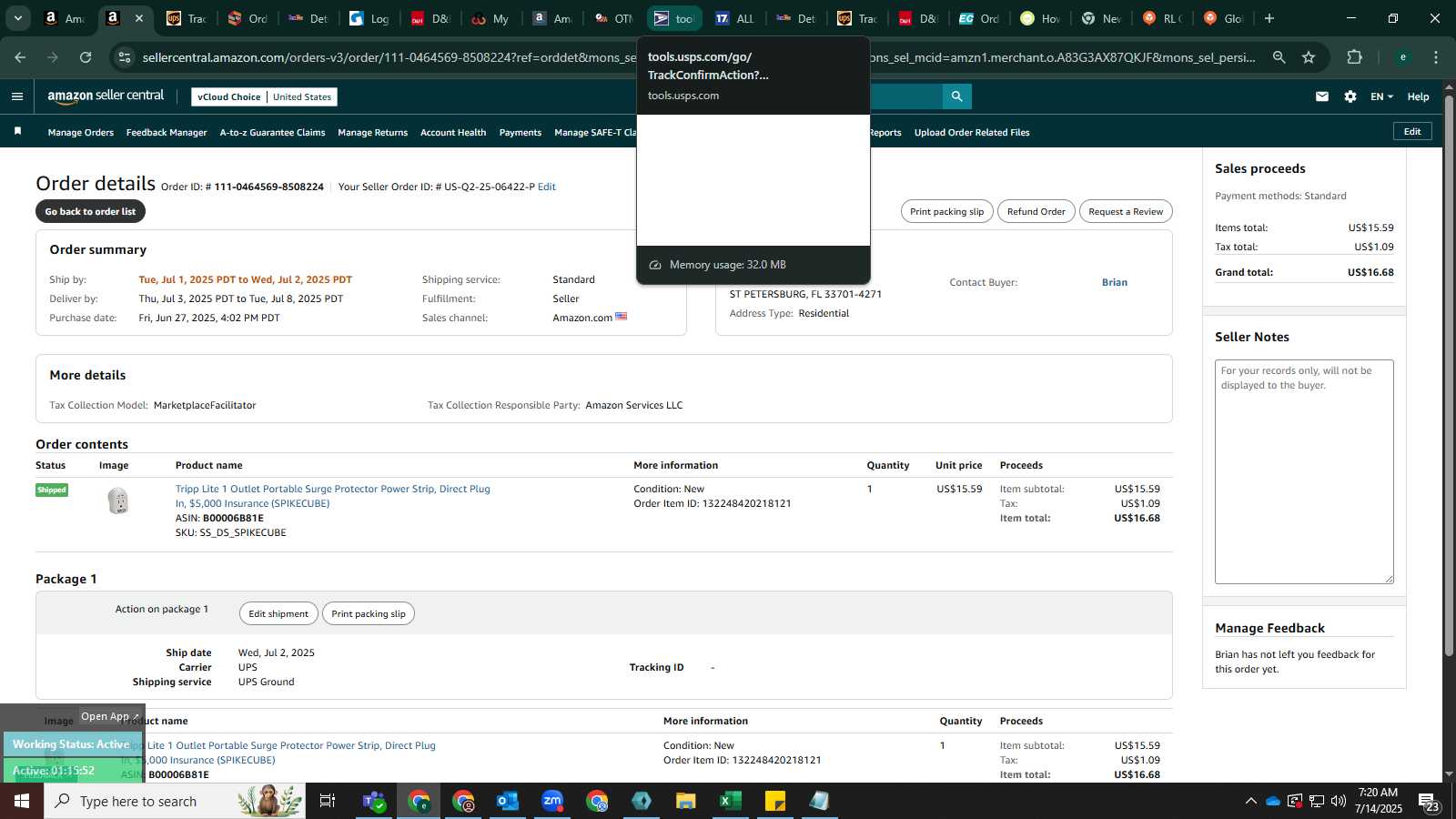This screenshot has height=819, width=1456.
Task: Click the Edit shipment button
Action: point(278,613)
